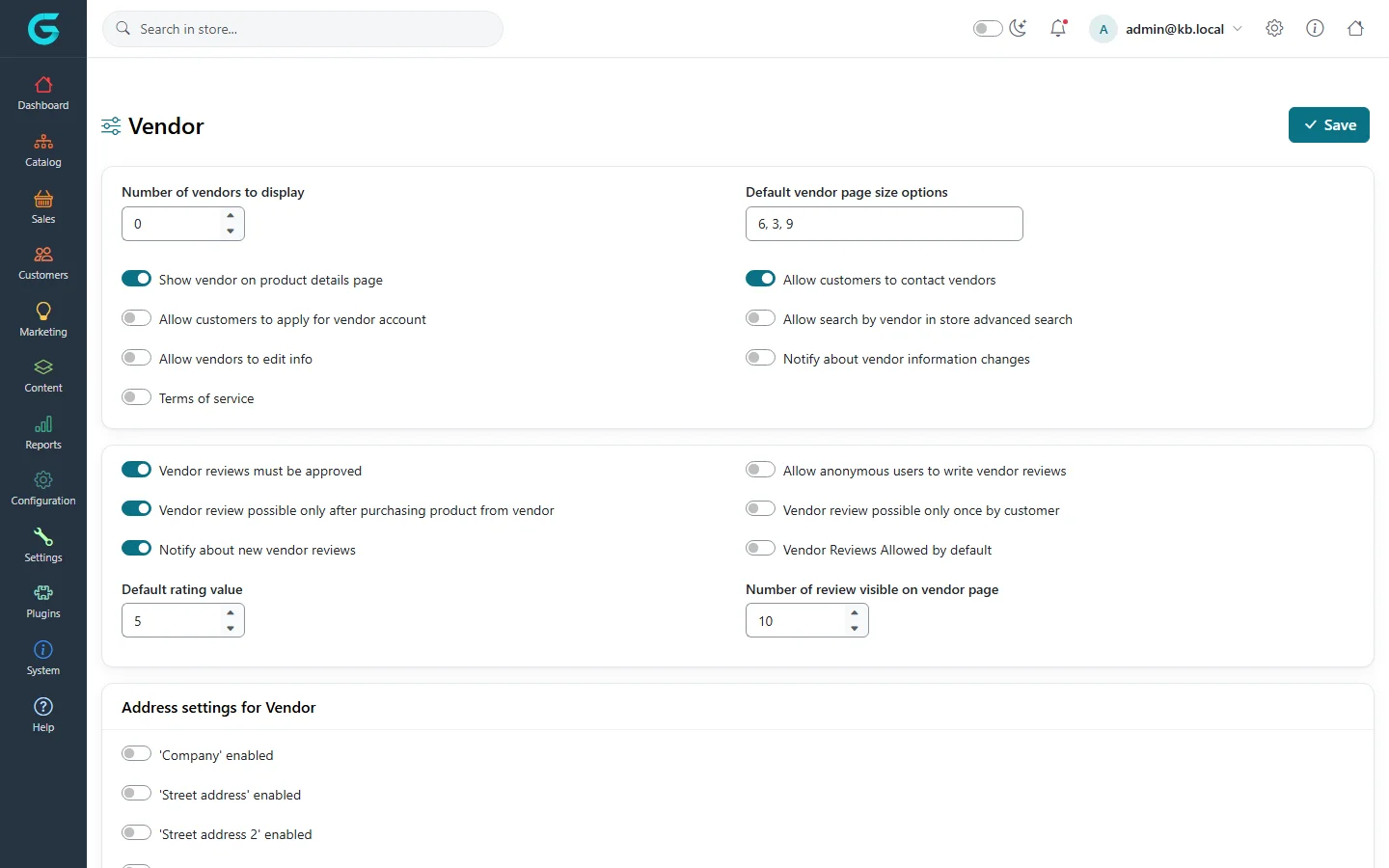This screenshot has height=868, width=1389.
Task: Increase the Default rating value
Action: [231, 613]
